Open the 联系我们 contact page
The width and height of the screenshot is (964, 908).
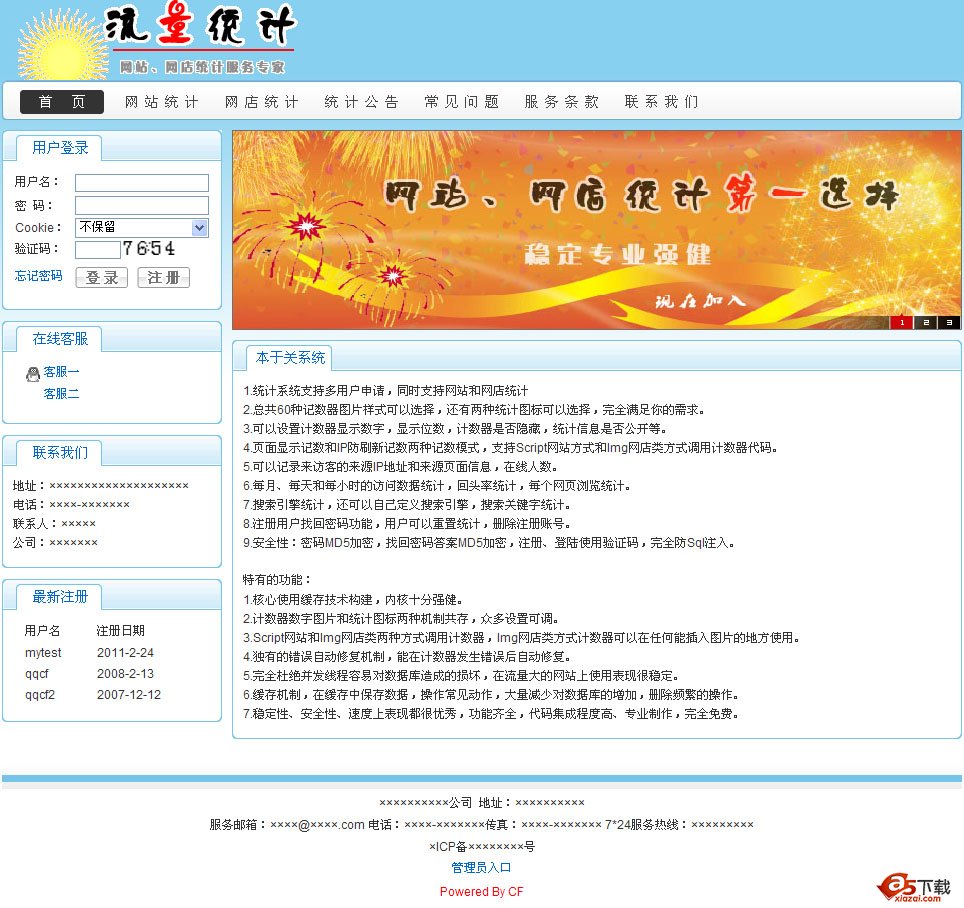point(661,102)
